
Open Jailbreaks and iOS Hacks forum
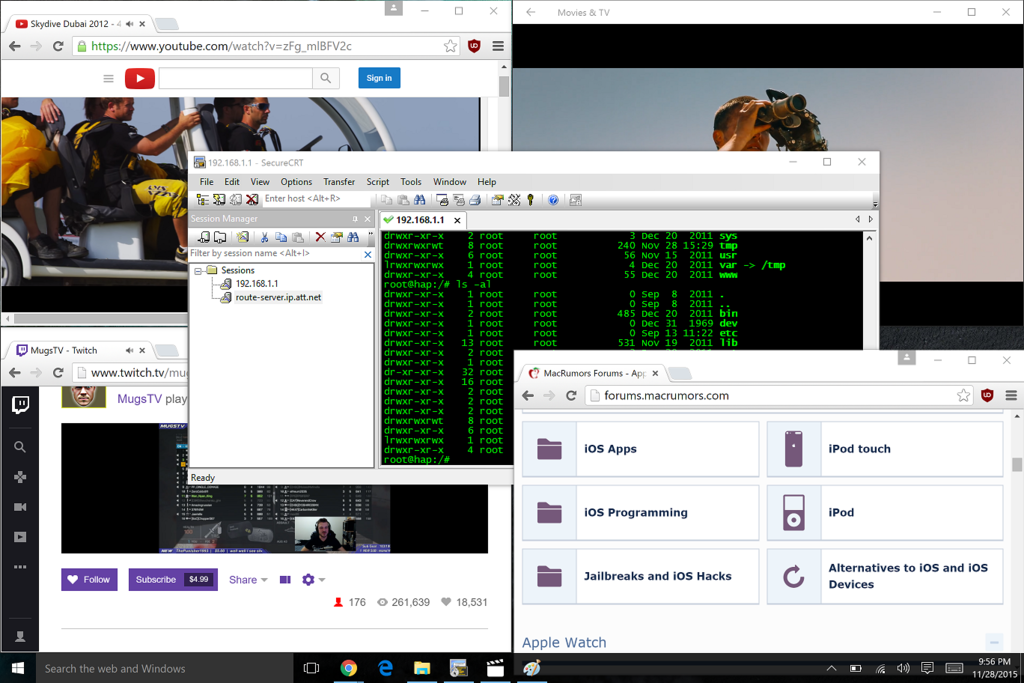[x=657, y=576]
